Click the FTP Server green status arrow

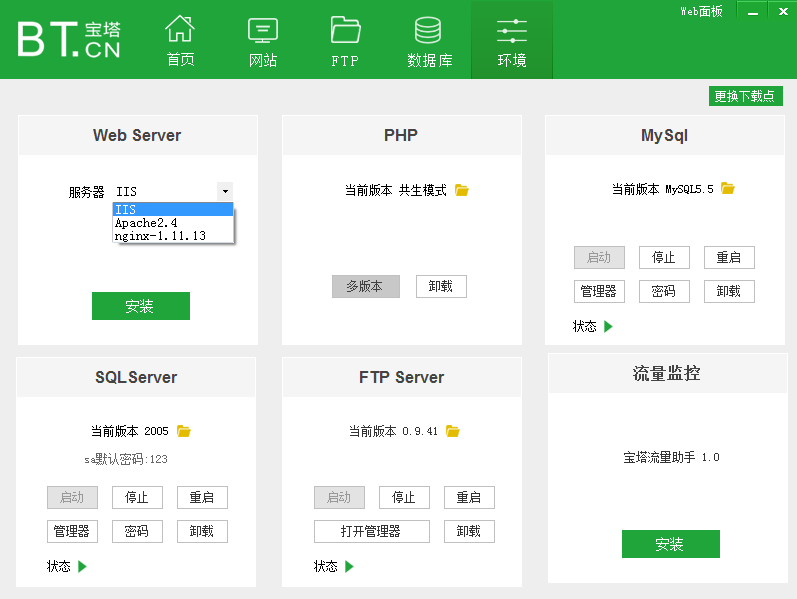point(349,566)
